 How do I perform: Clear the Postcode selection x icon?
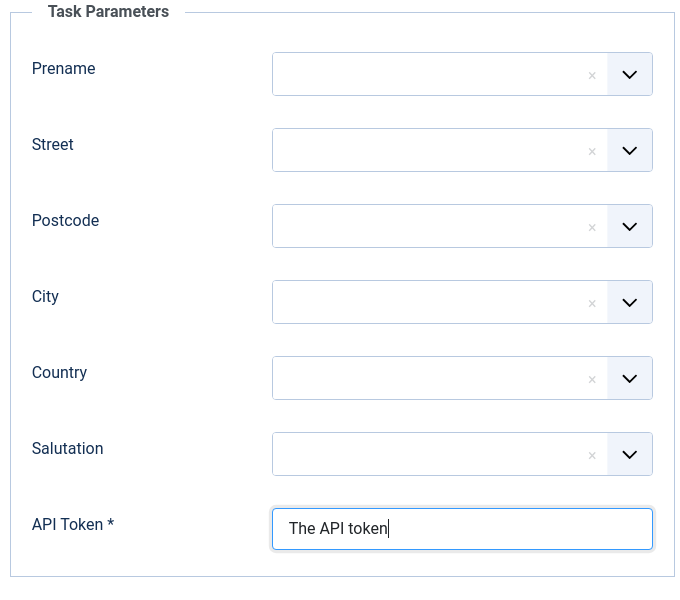(592, 227)
